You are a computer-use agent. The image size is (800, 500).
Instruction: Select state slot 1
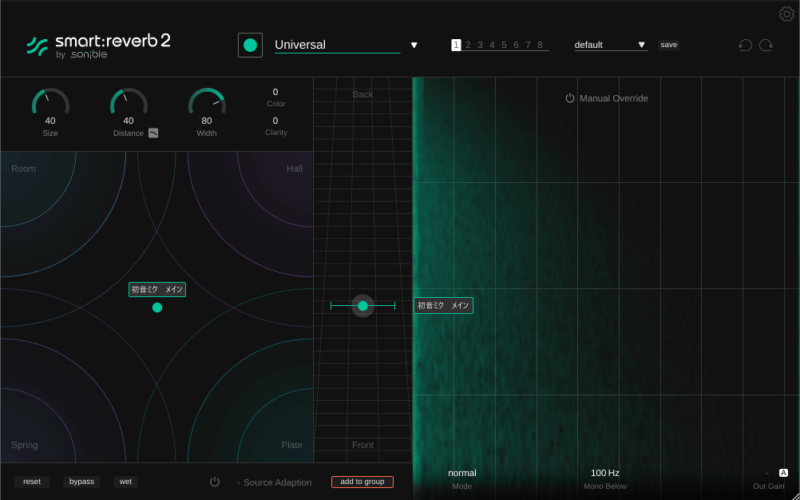coord(456,45)
